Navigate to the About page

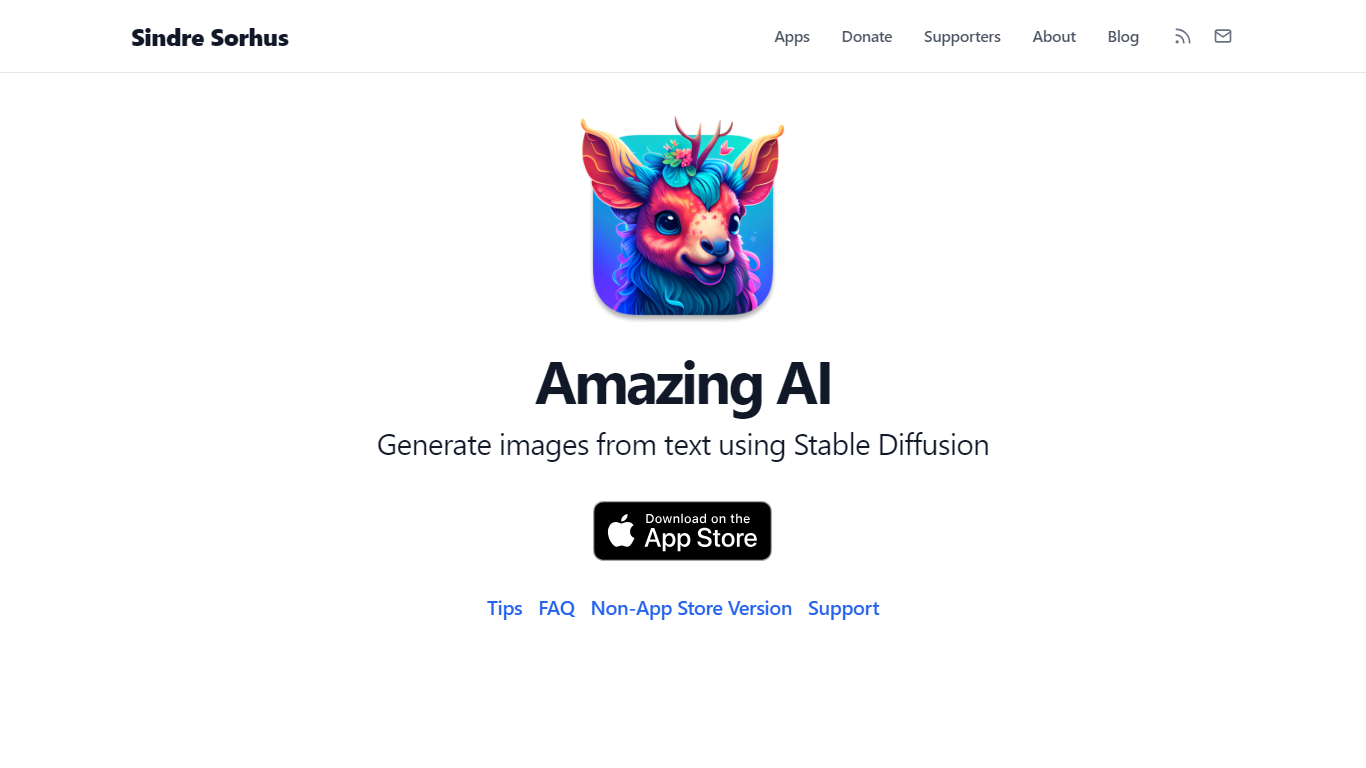[x=1054, y=37]
